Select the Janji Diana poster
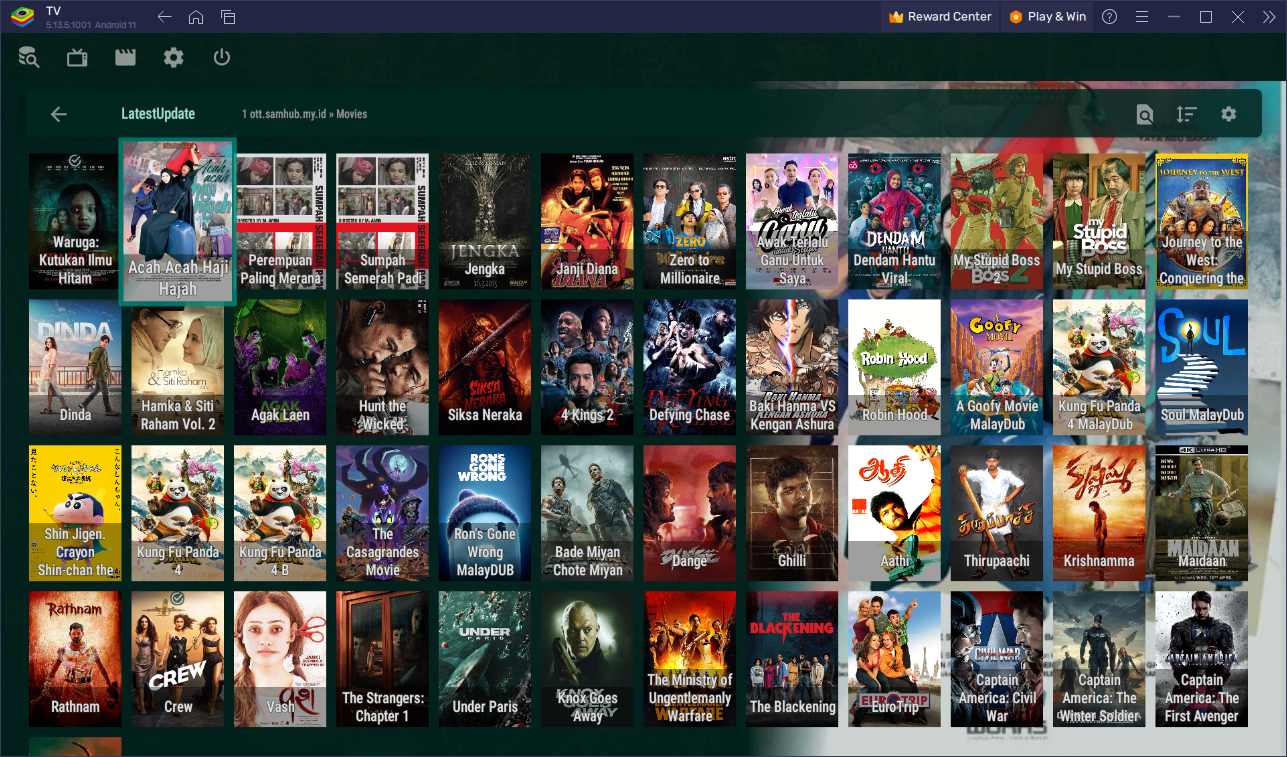 (587, 221)
